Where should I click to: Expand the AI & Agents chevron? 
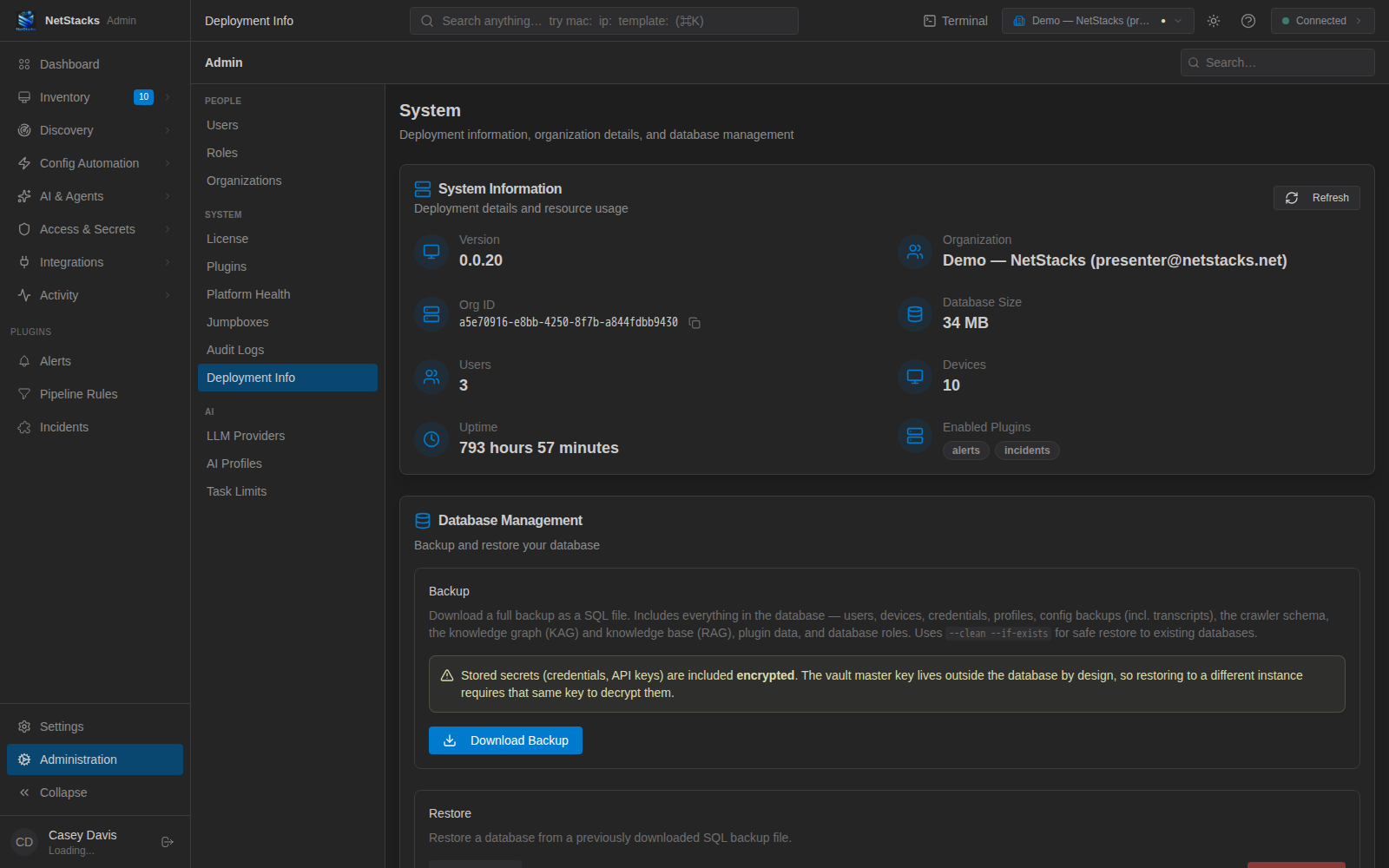coord(168,196)
